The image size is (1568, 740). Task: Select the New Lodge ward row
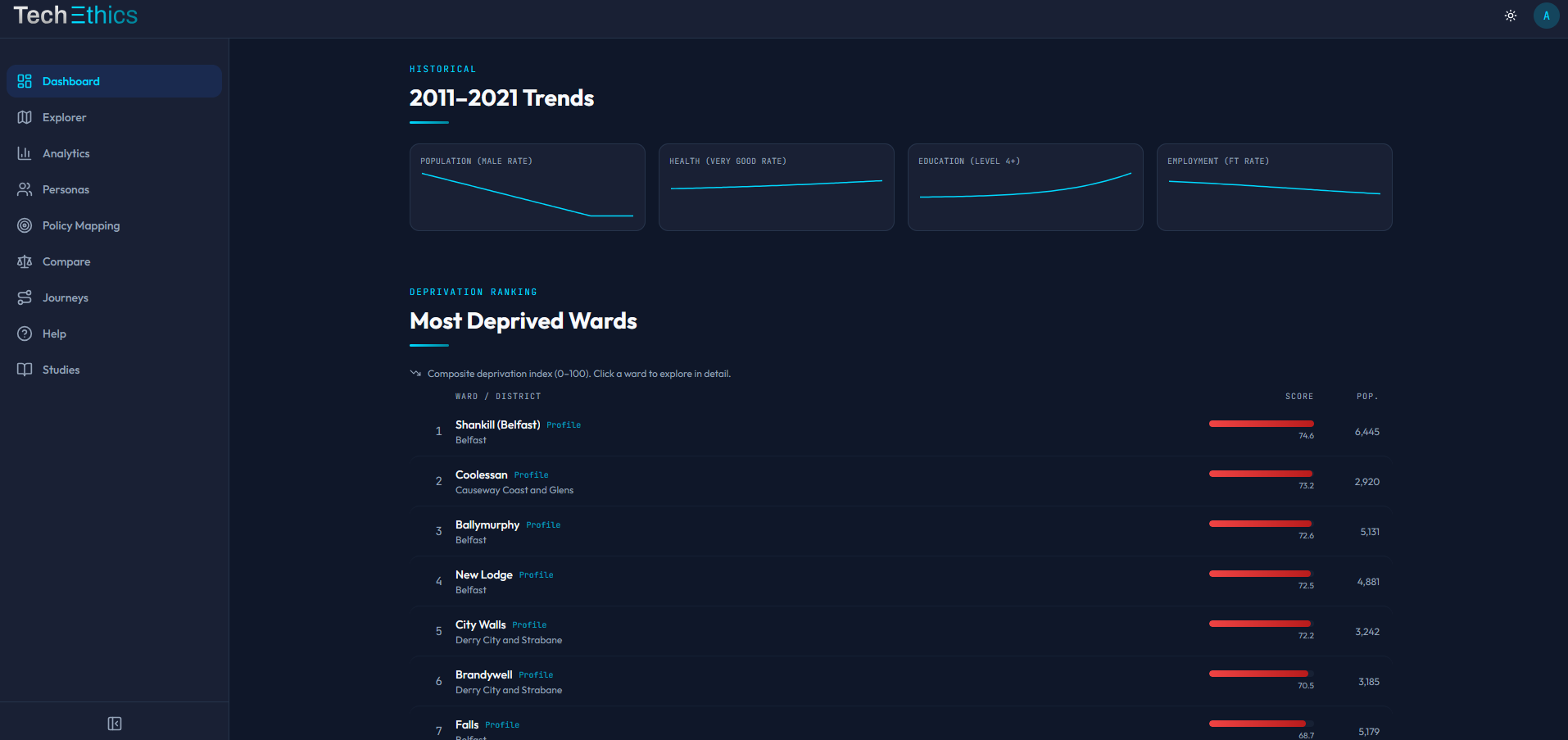coord(819,581)
